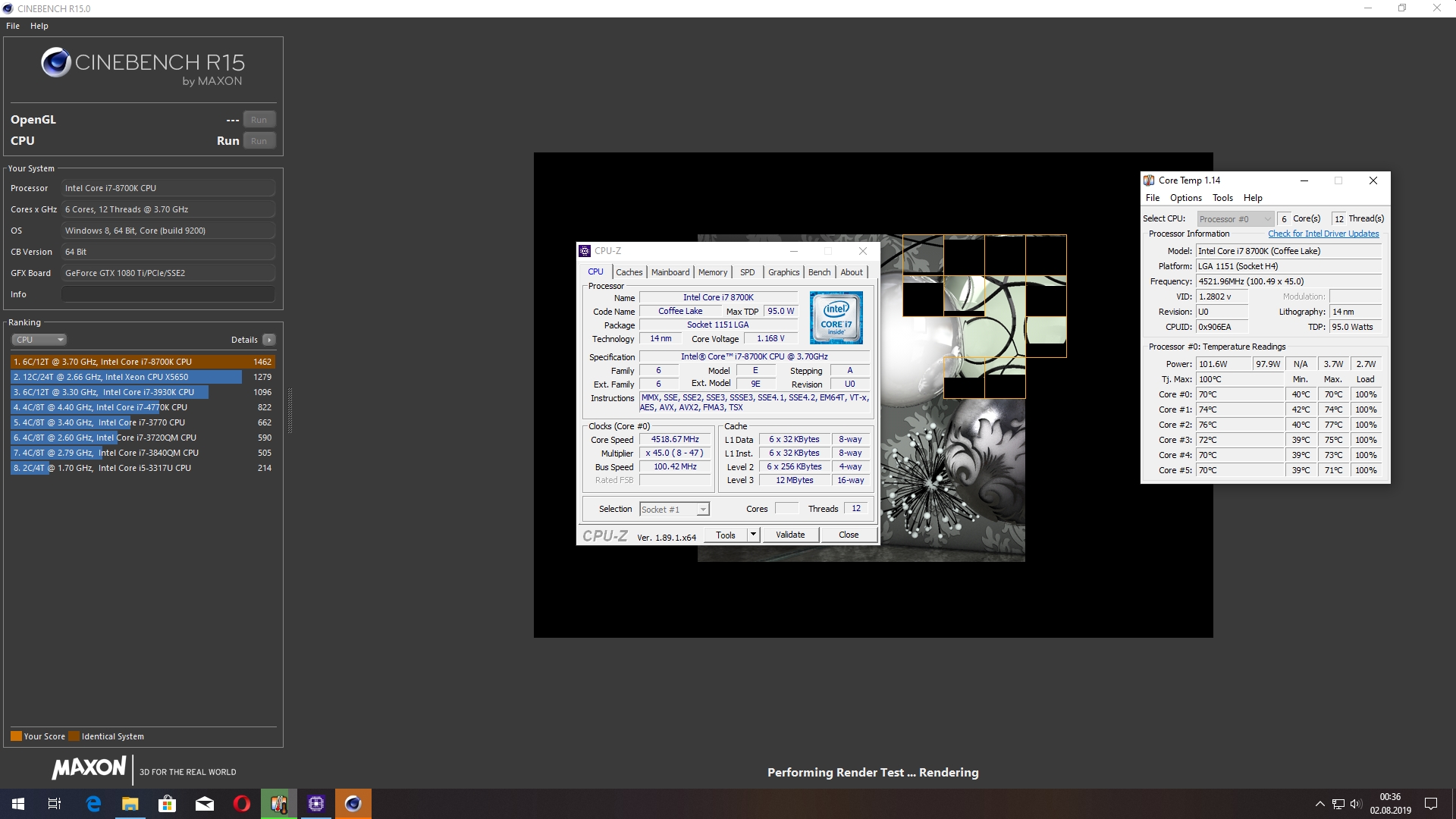Open the Ranking Details arrow
Viewport: 1456px width, 819px height.
(x=269, y=340)
